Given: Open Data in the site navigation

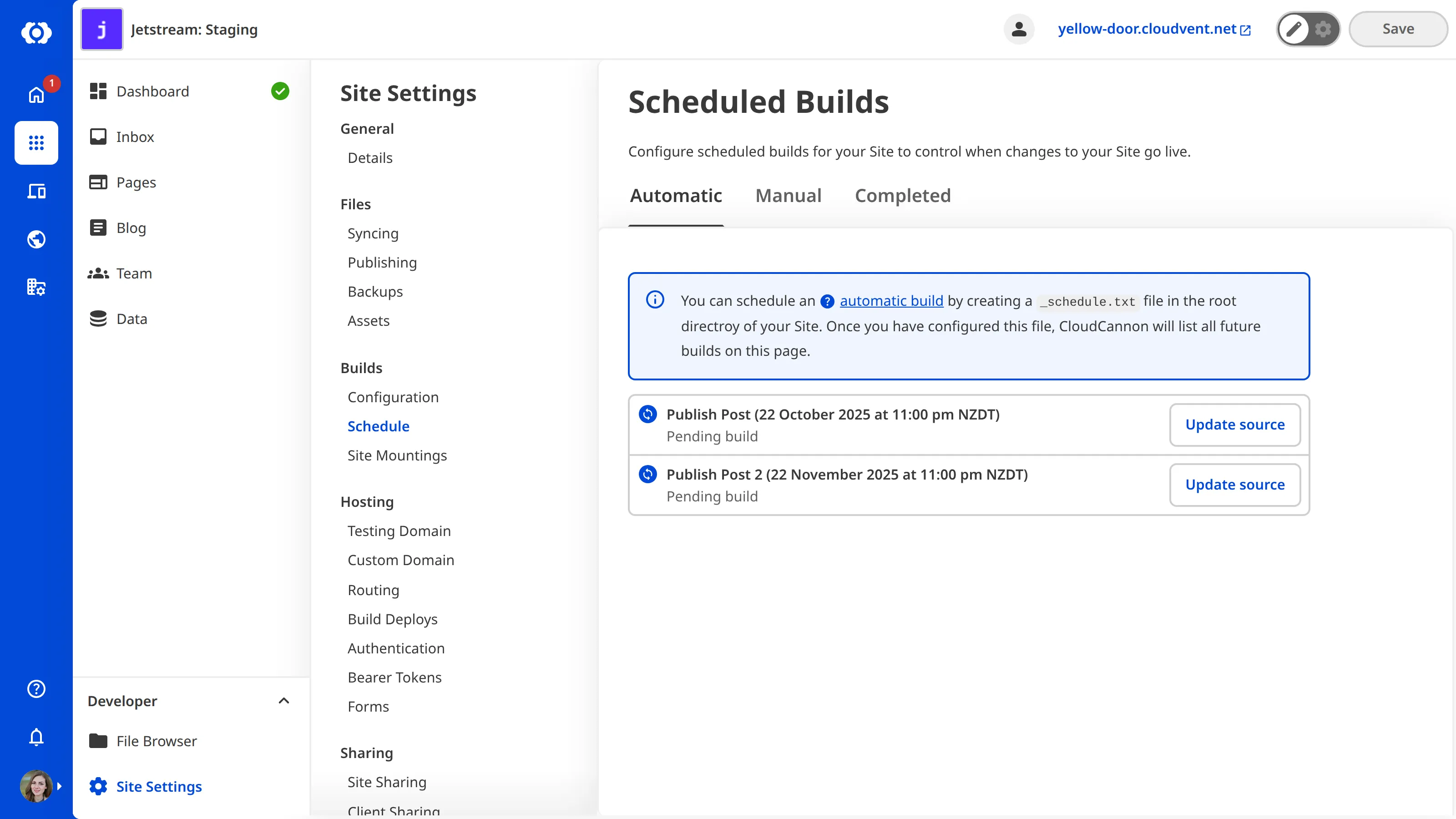Looking at the screenshot, I should point(118,319).
